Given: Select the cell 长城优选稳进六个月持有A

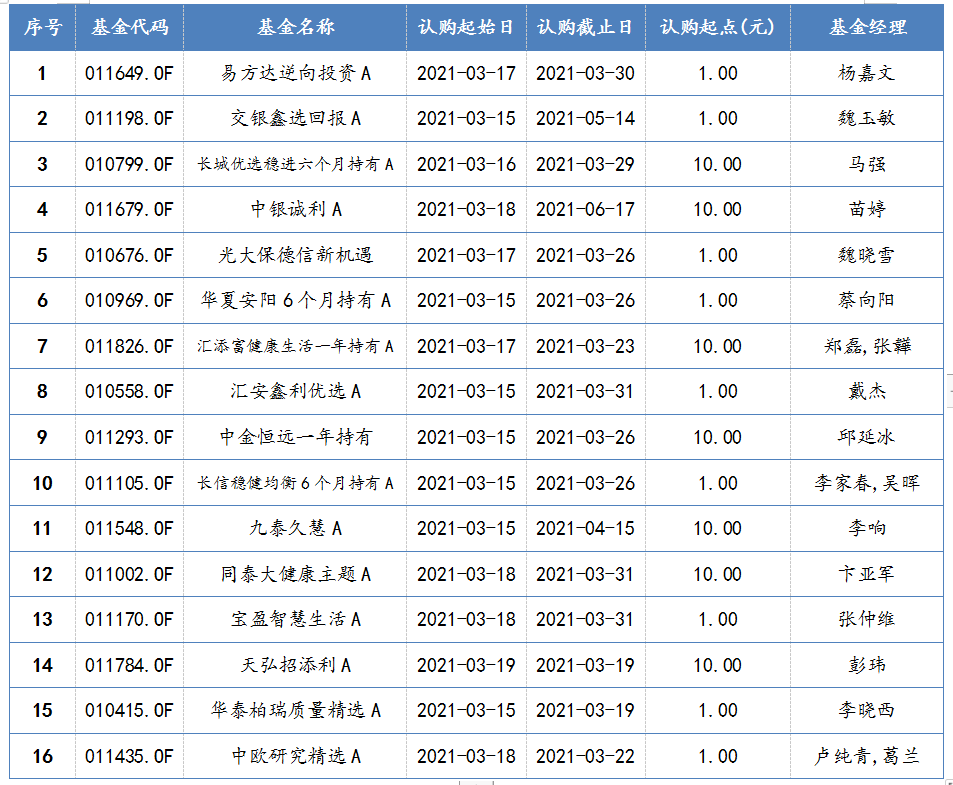Looking at the screenshot, I should tap(295, 164).
